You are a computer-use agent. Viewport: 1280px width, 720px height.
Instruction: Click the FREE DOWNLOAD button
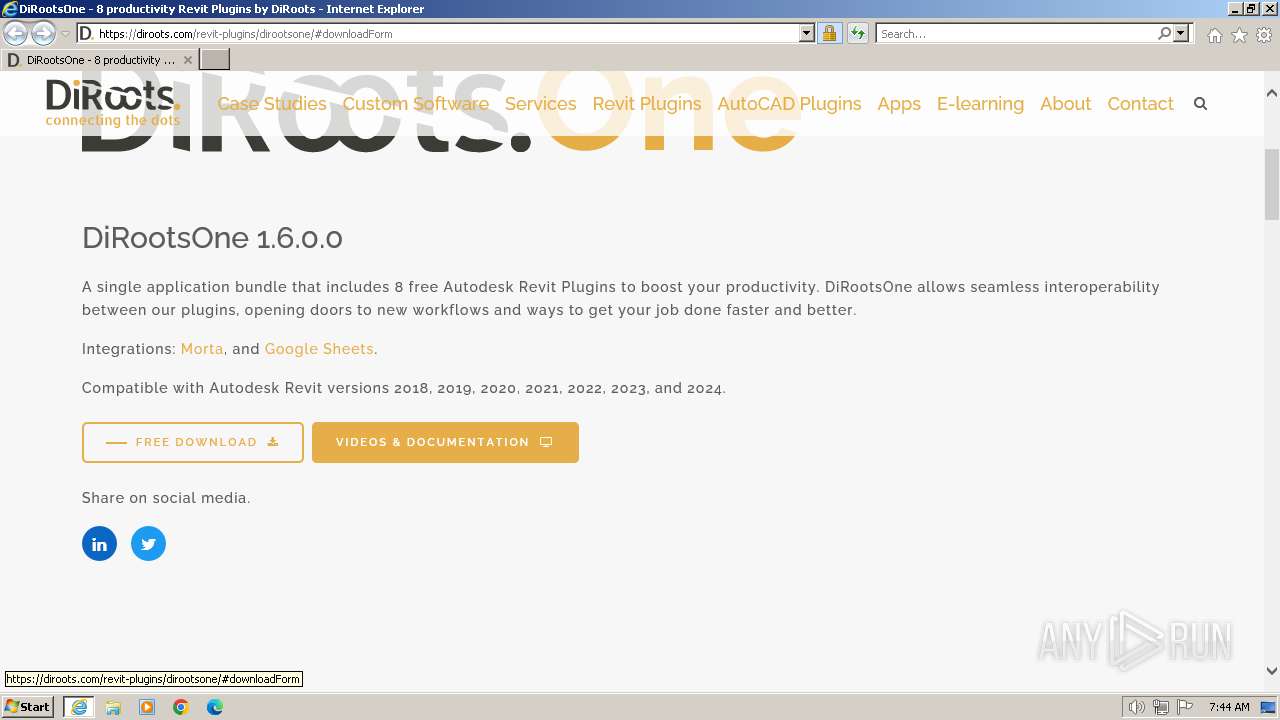click(x=193, y=442)
